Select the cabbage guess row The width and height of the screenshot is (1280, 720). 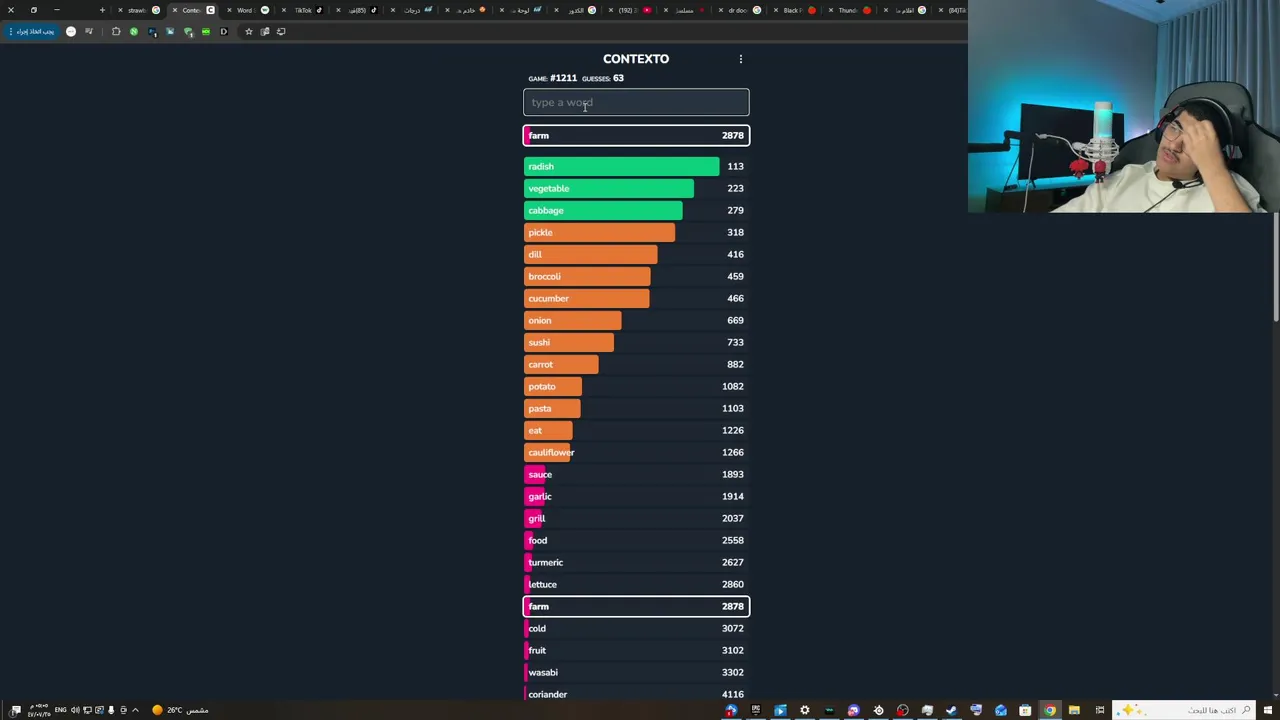(x=636, y=210)
